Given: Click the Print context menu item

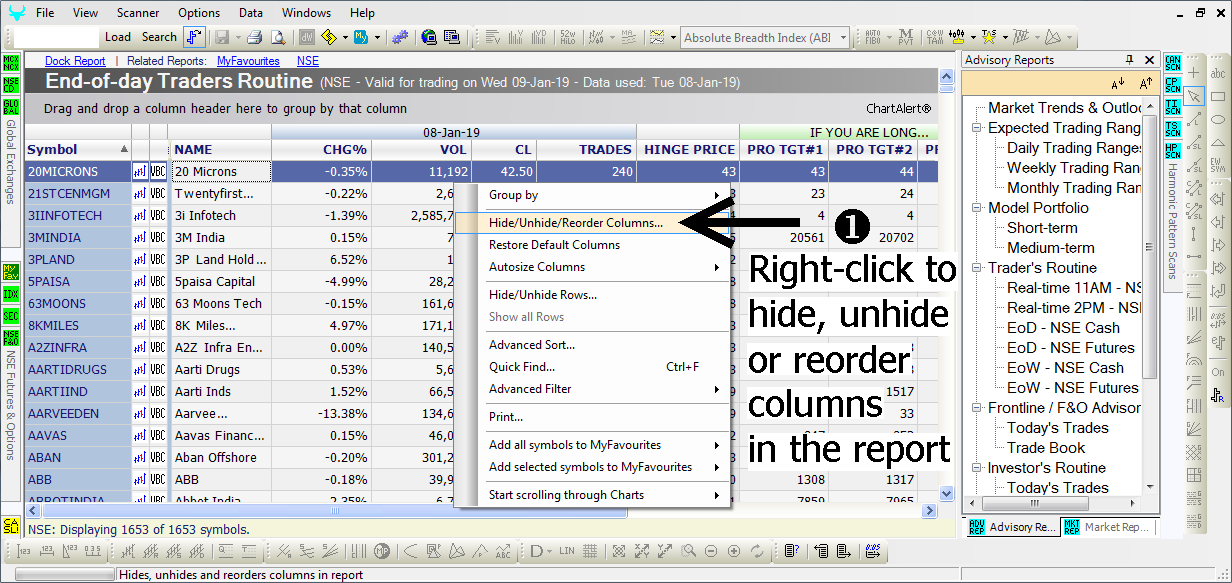Looking at the screenshot, I should (592, 417).
